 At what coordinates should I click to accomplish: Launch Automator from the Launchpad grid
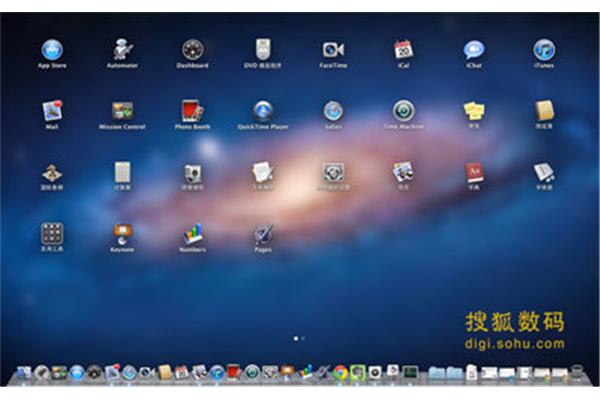122,50
